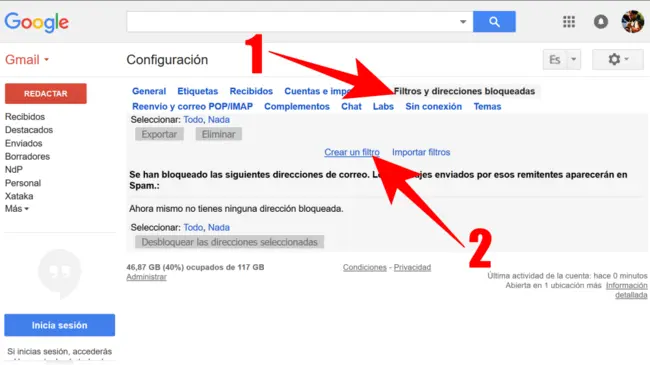Select Filtros y direcciones bloqueadas tab
This screenshot has height=365, width=650.
464,91
